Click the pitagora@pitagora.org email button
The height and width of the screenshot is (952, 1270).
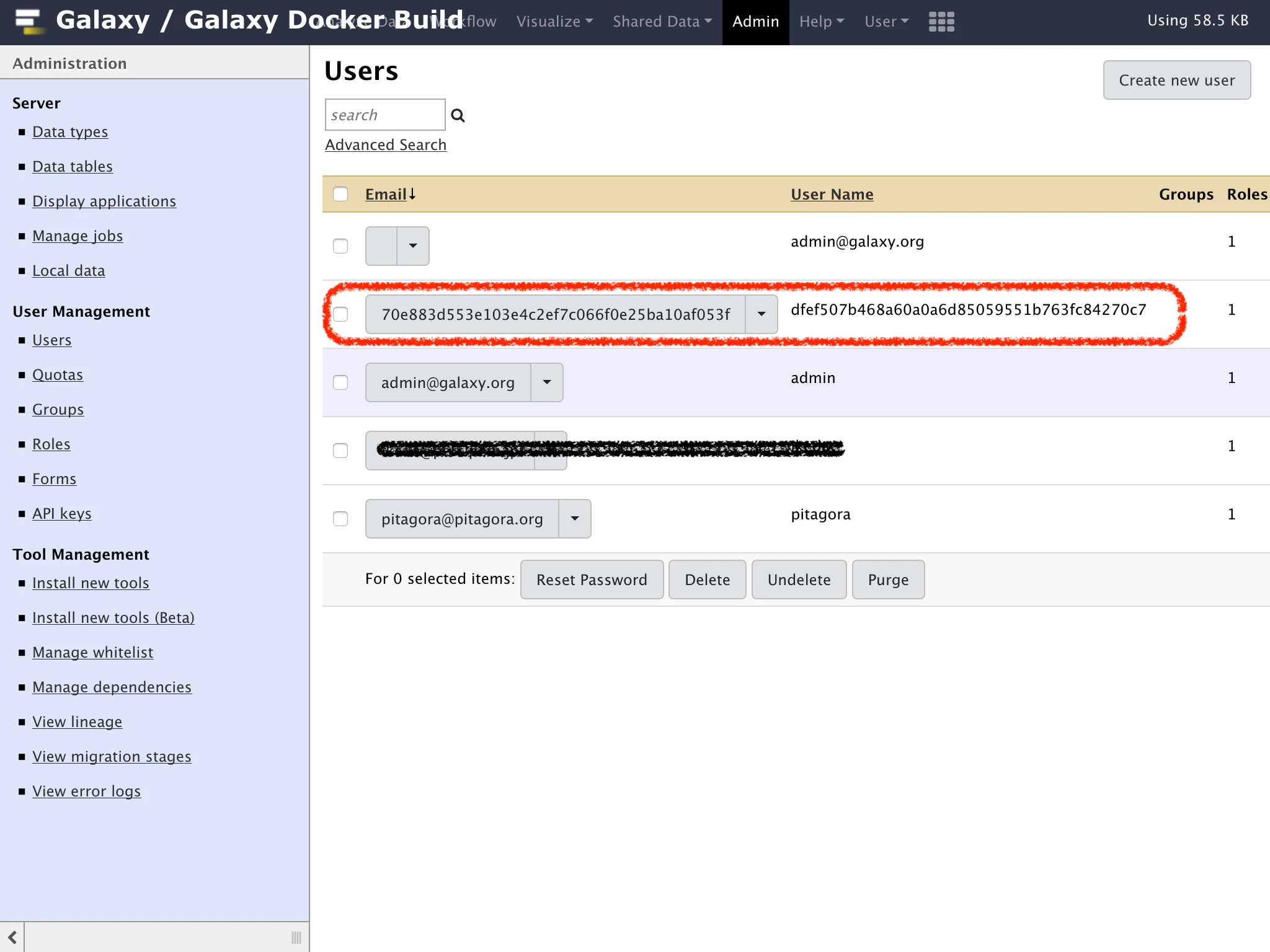click(463, 519)
